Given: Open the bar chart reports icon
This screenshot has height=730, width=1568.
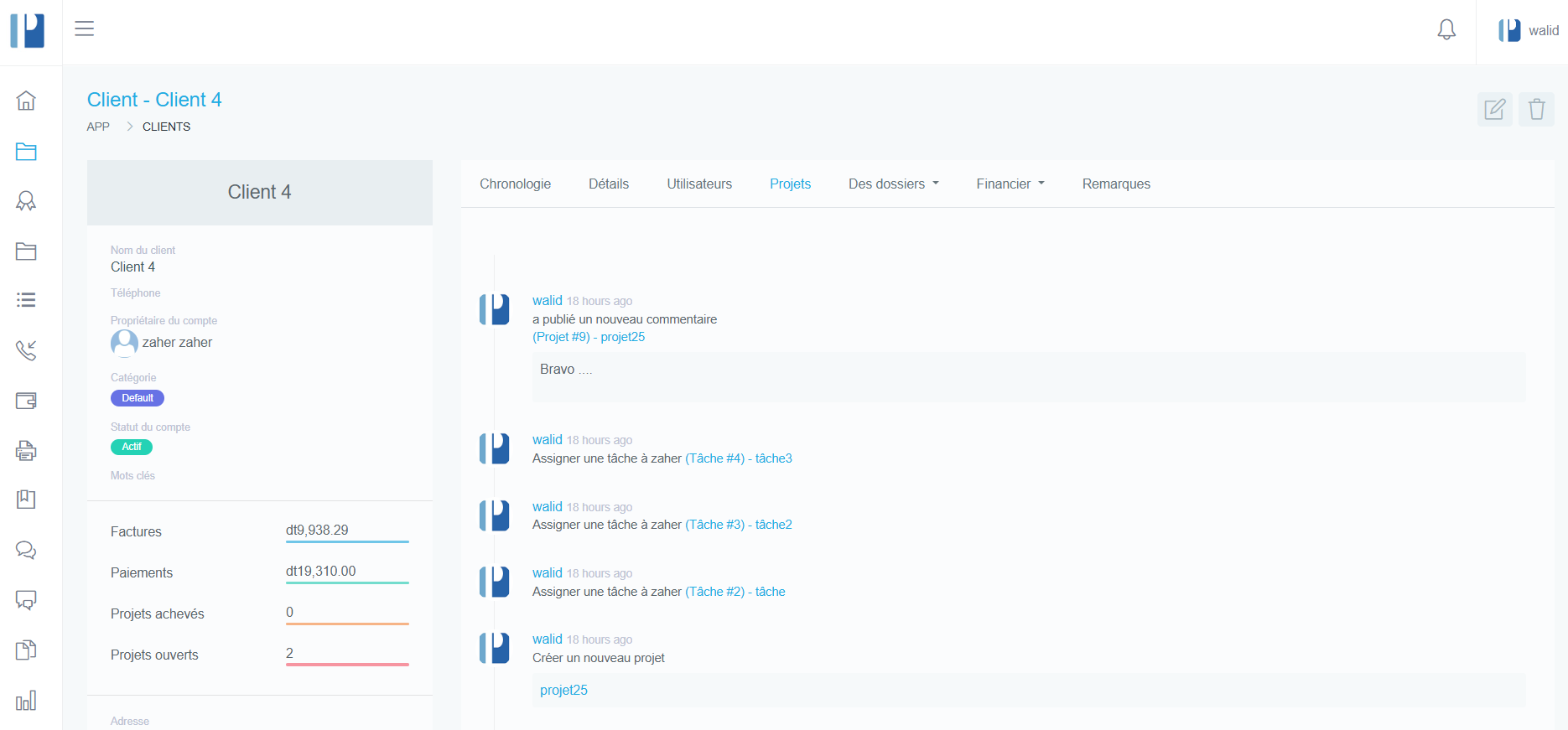Looking at the screenshot, I should point(26,701).
